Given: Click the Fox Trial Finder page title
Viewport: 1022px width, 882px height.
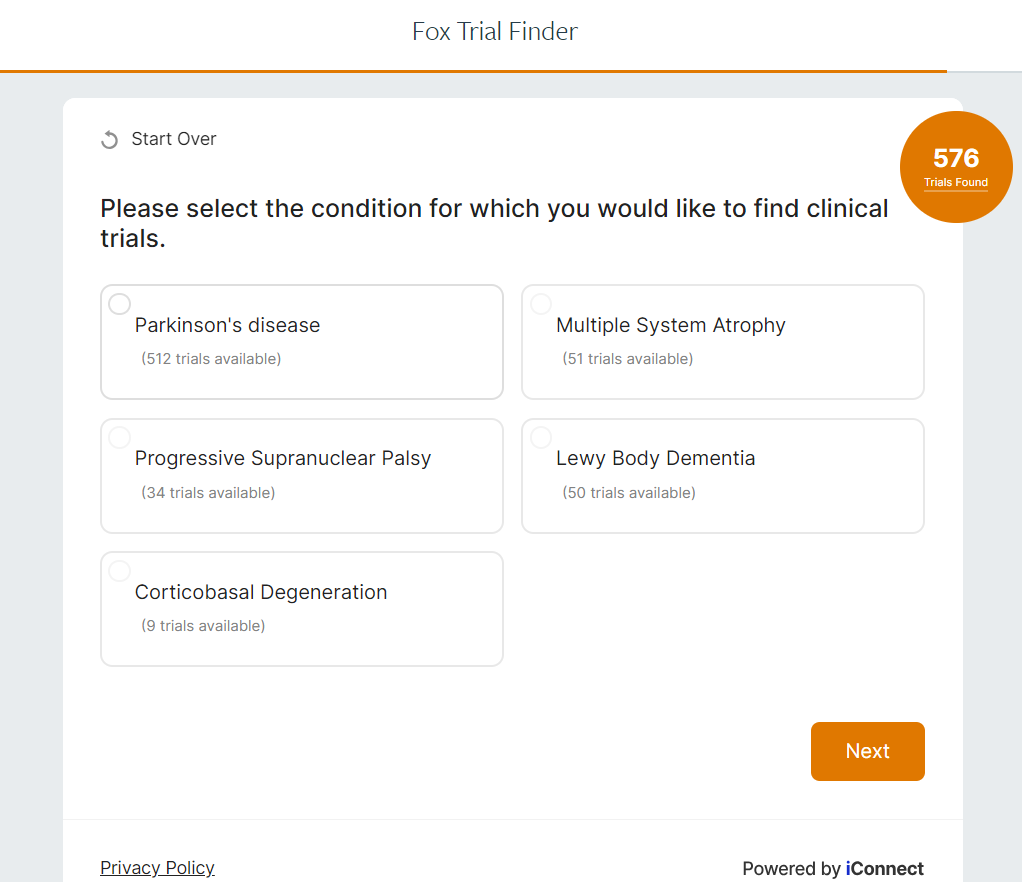Looking at the screenshot, I should (x=495, y=32).
